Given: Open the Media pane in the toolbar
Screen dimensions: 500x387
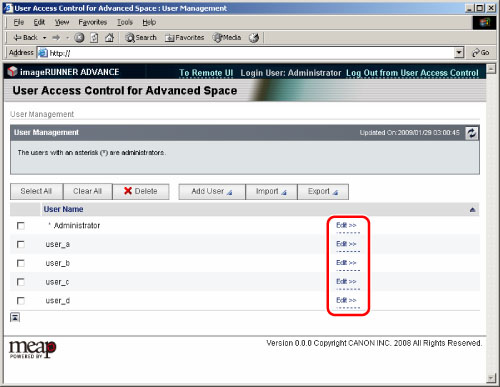Looking at the screenshot, I should pos(227,38).
